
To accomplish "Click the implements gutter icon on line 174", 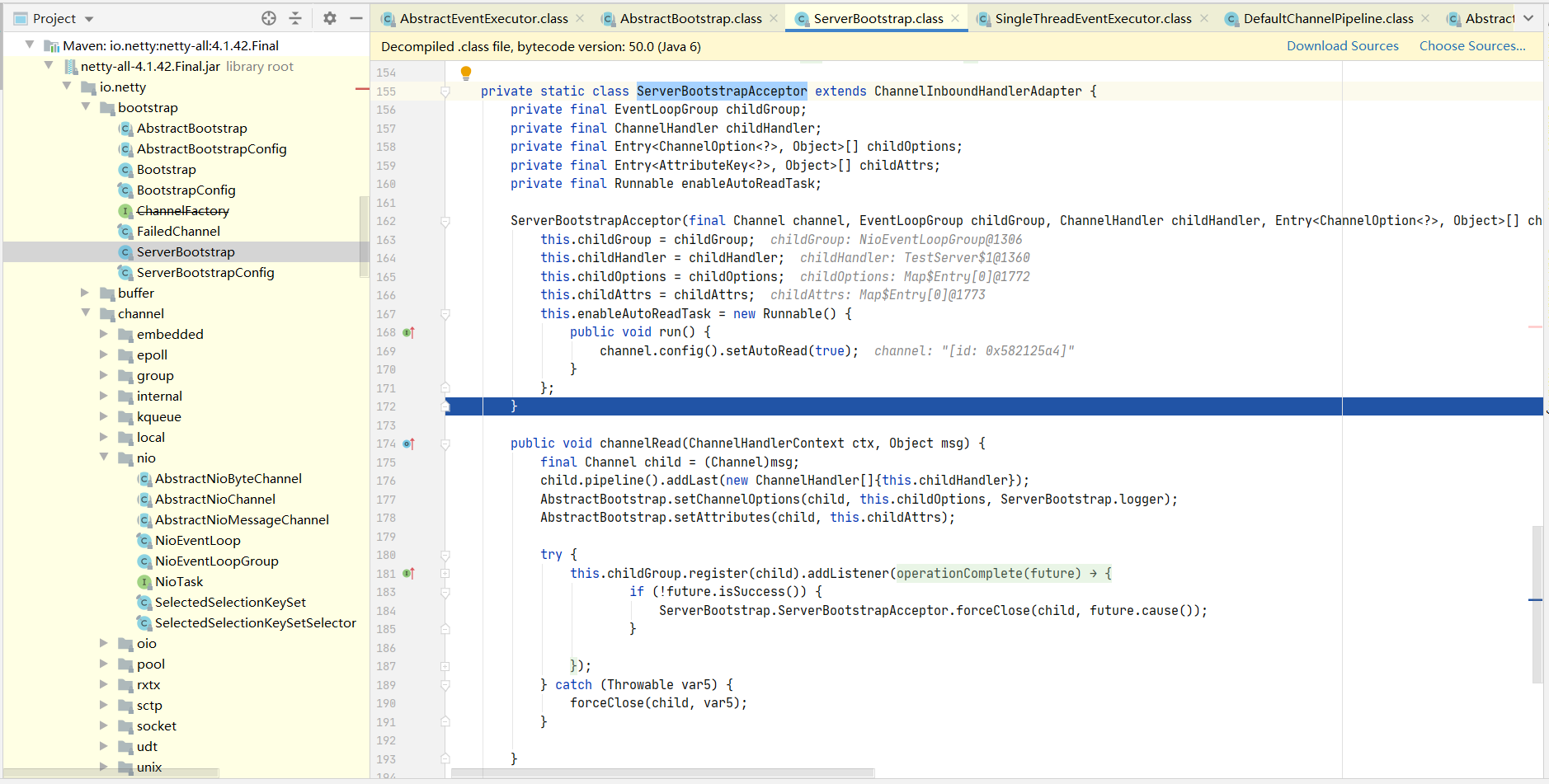I will (408, 444).
